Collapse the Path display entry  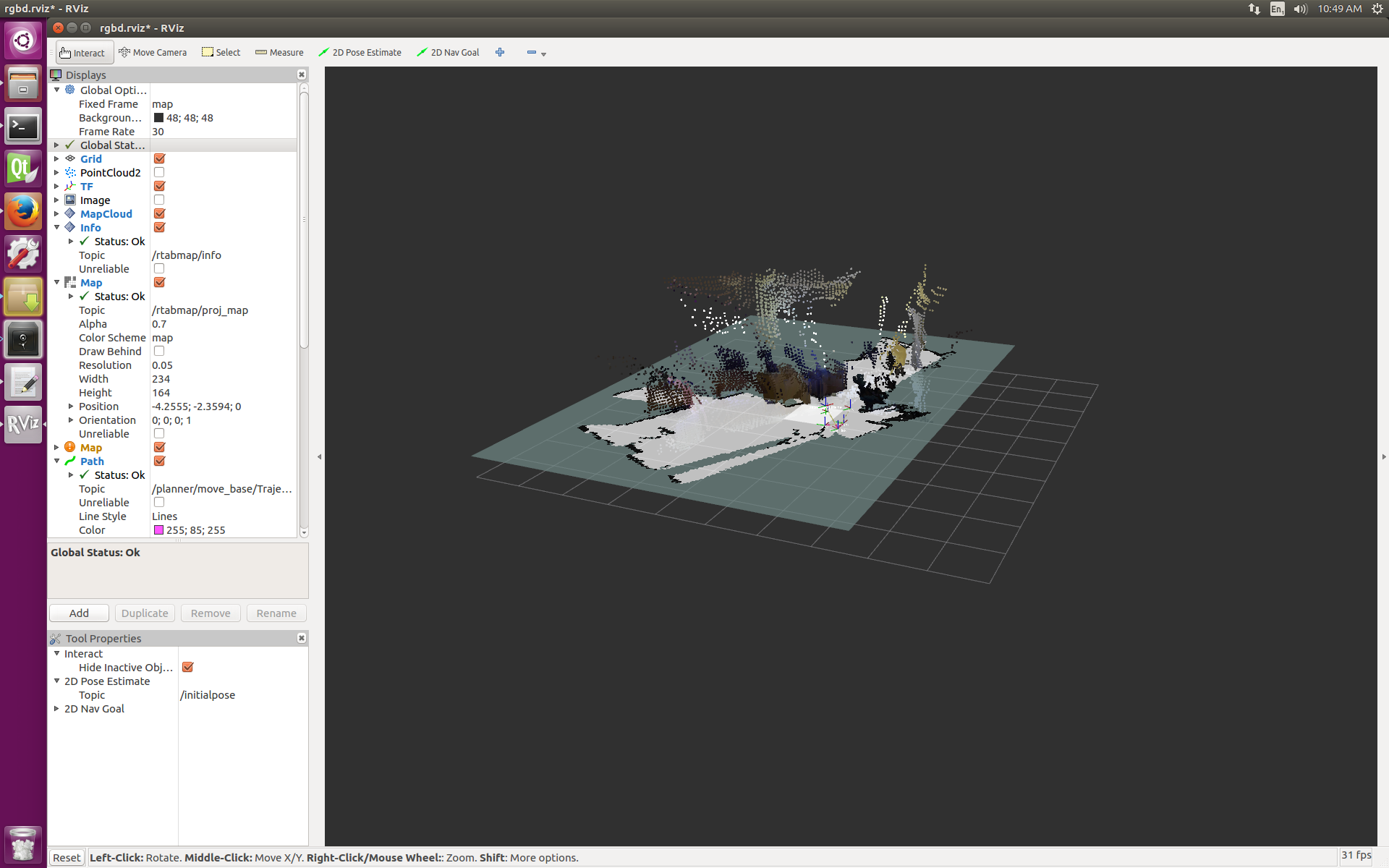tap(56, 461)
